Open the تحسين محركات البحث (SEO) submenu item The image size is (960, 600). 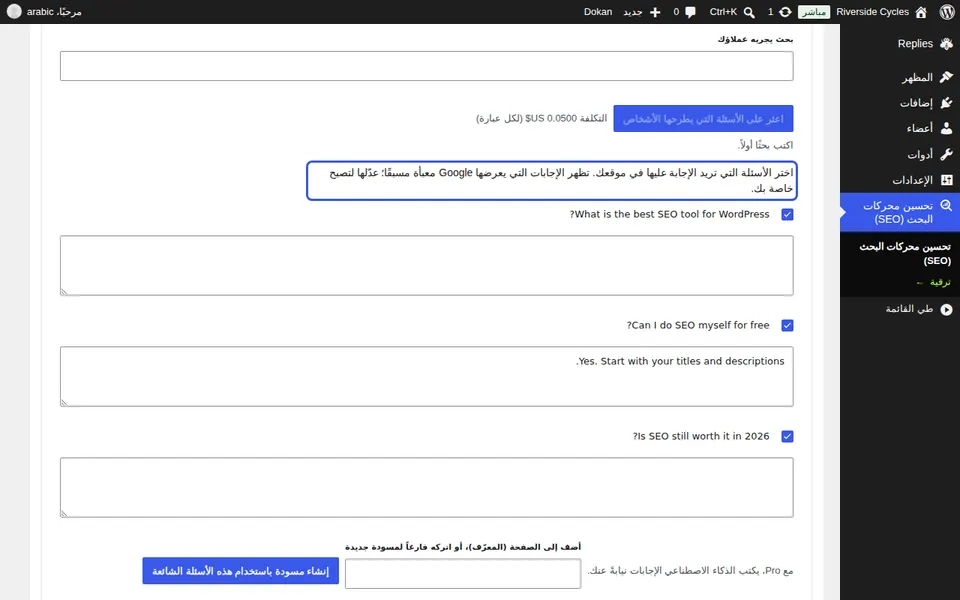tap(905, 253)
